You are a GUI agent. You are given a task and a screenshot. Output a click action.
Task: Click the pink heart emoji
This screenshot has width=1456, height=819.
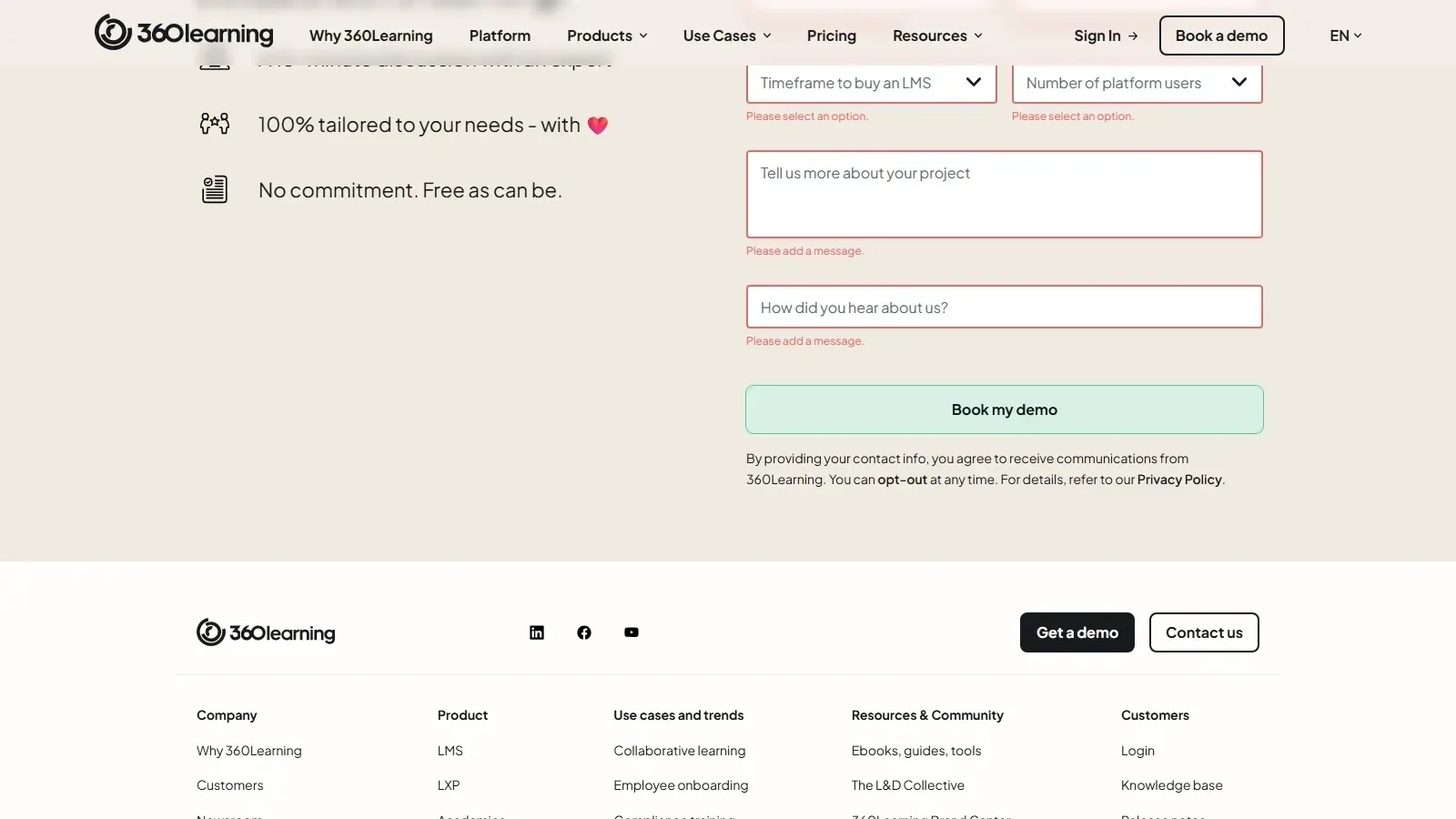coord(598,126)
